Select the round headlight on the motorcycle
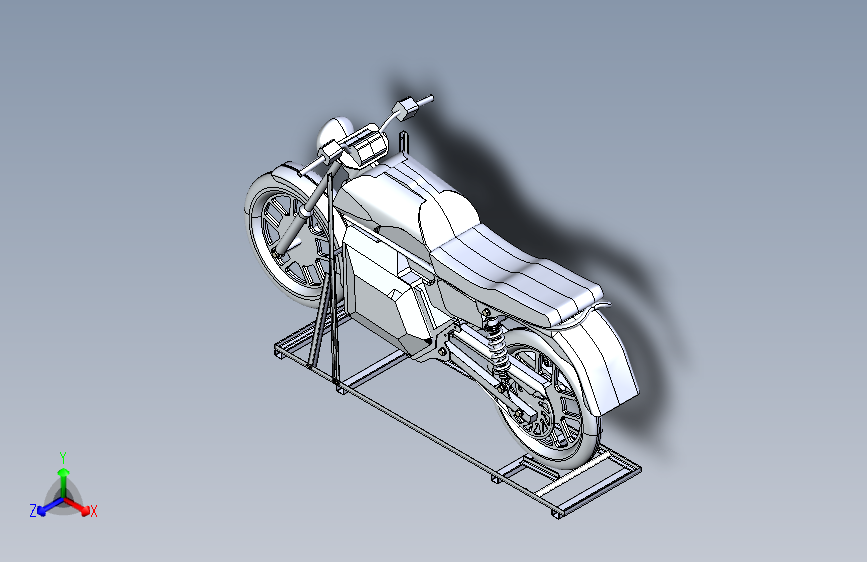 point(335,132)
